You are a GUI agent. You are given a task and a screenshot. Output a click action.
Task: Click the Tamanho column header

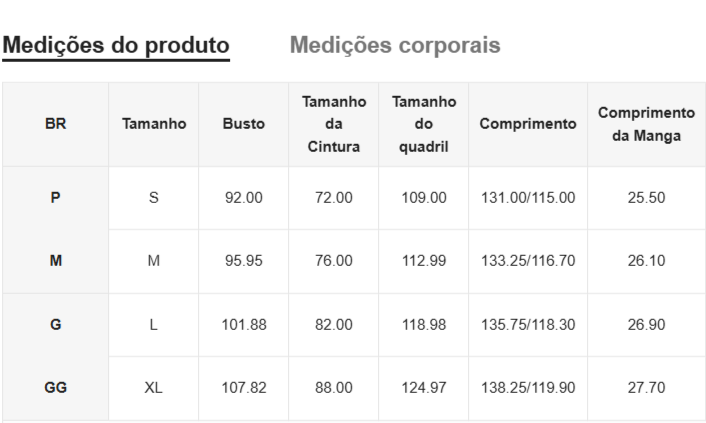(x=154, y=125)
